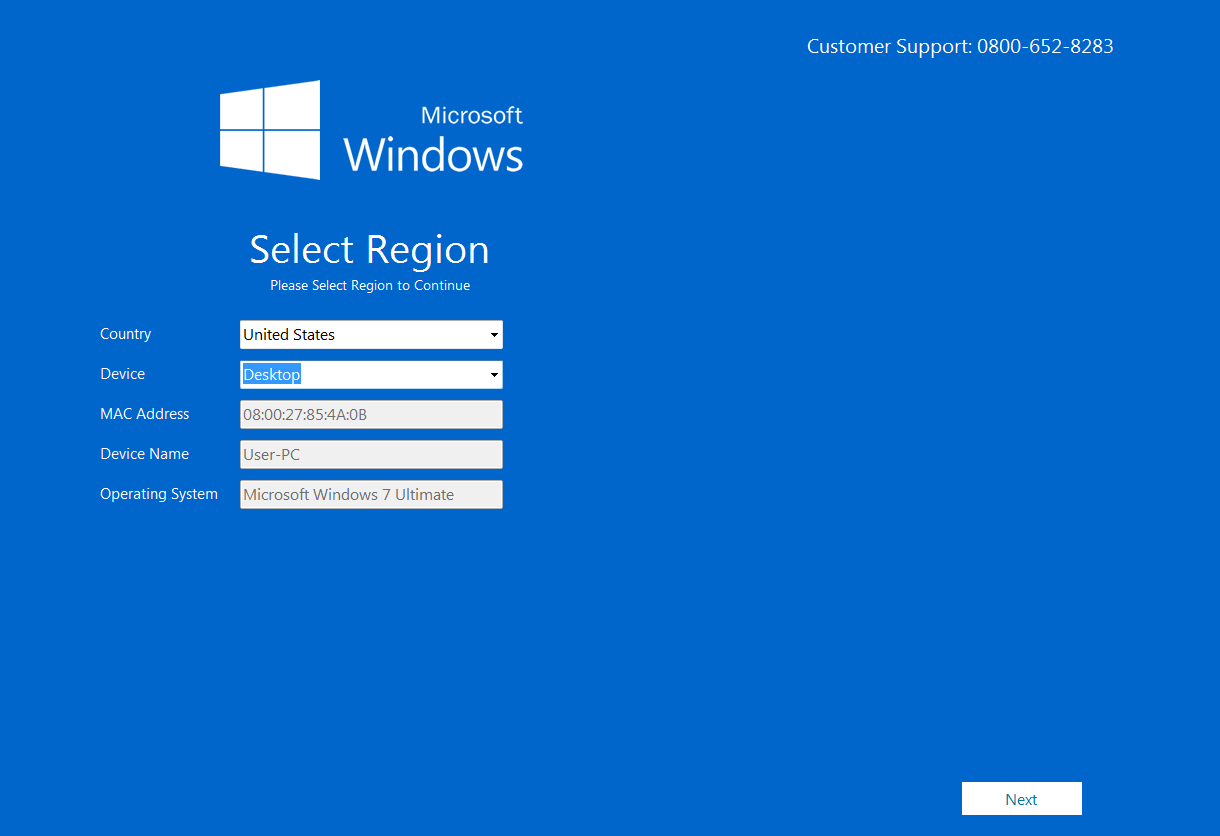Click the Device Name label
The height and width of the screenshot is (836, 1220).
coord(144,454)
